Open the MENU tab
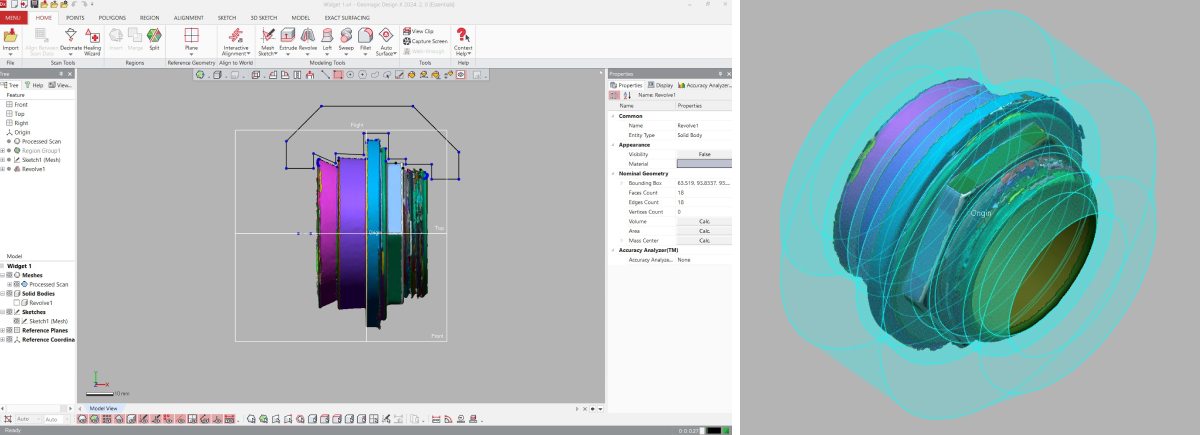 [x=13, y=18]
